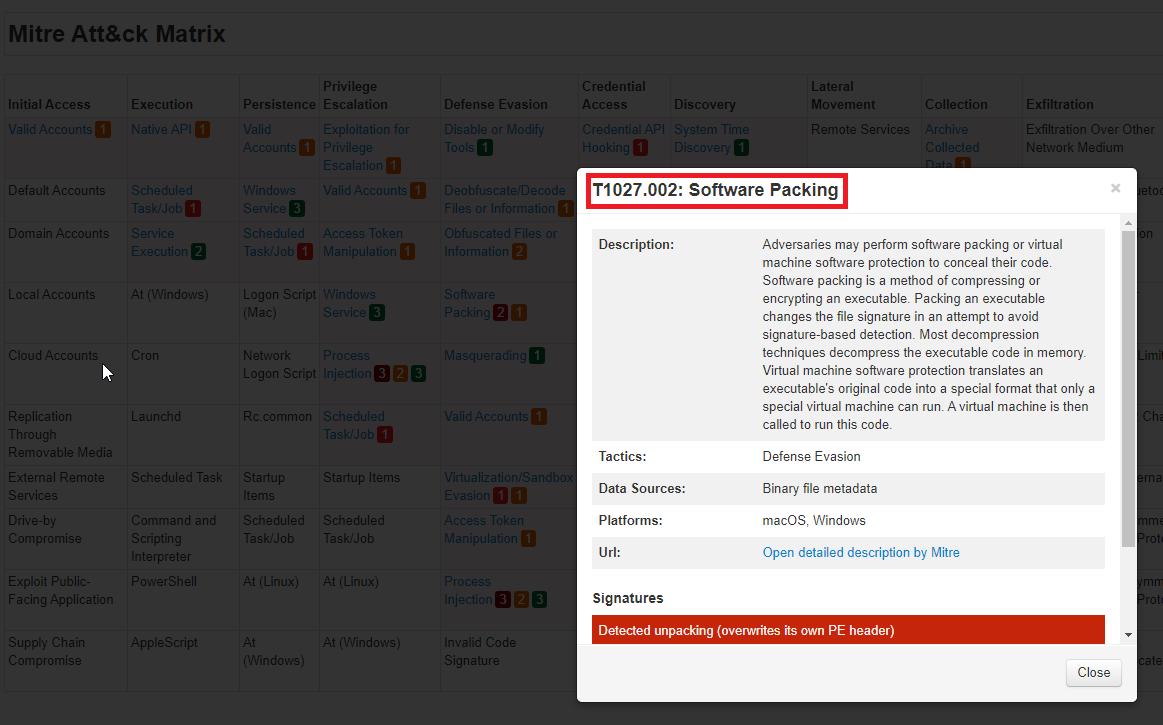Click the green "2" badge on Service Execution

click(196, 251)
